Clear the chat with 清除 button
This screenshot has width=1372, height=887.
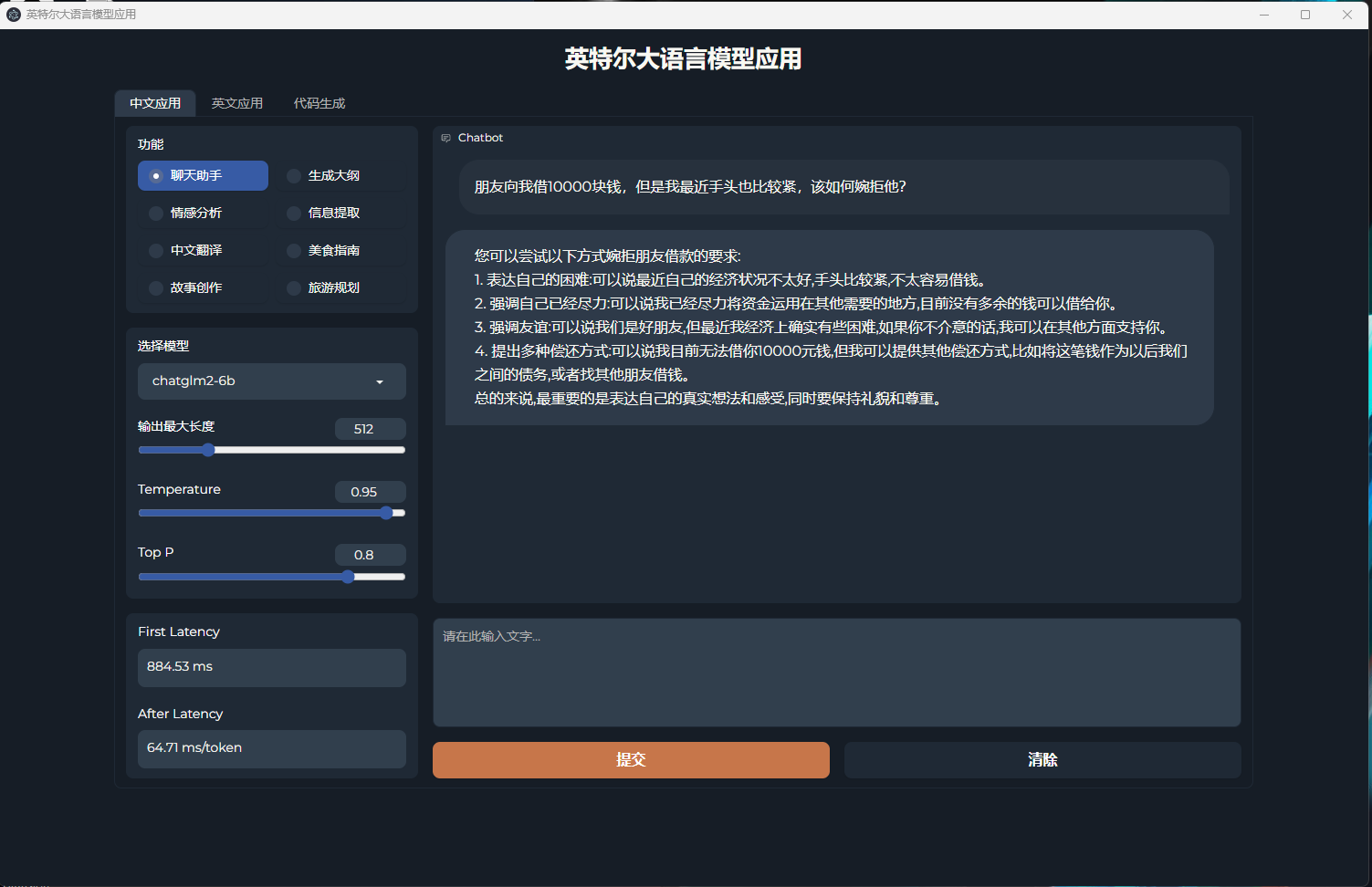pyautogui.click(x=1042, y=759)
